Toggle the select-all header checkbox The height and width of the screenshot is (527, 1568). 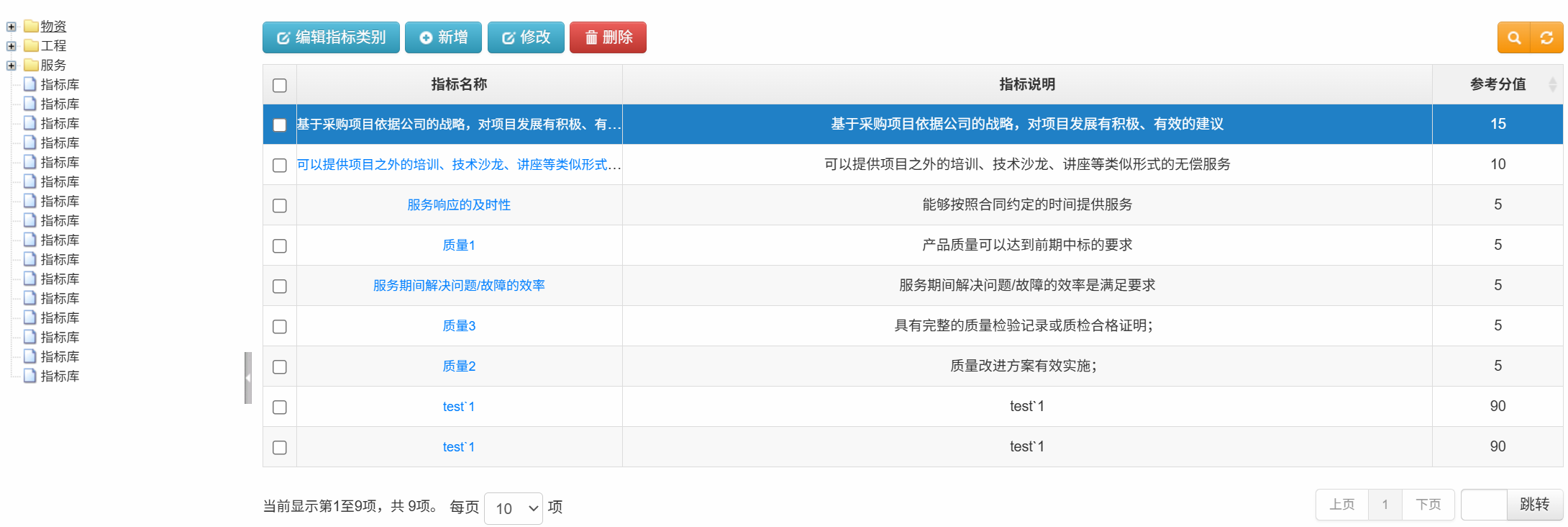tap(280, 86)
